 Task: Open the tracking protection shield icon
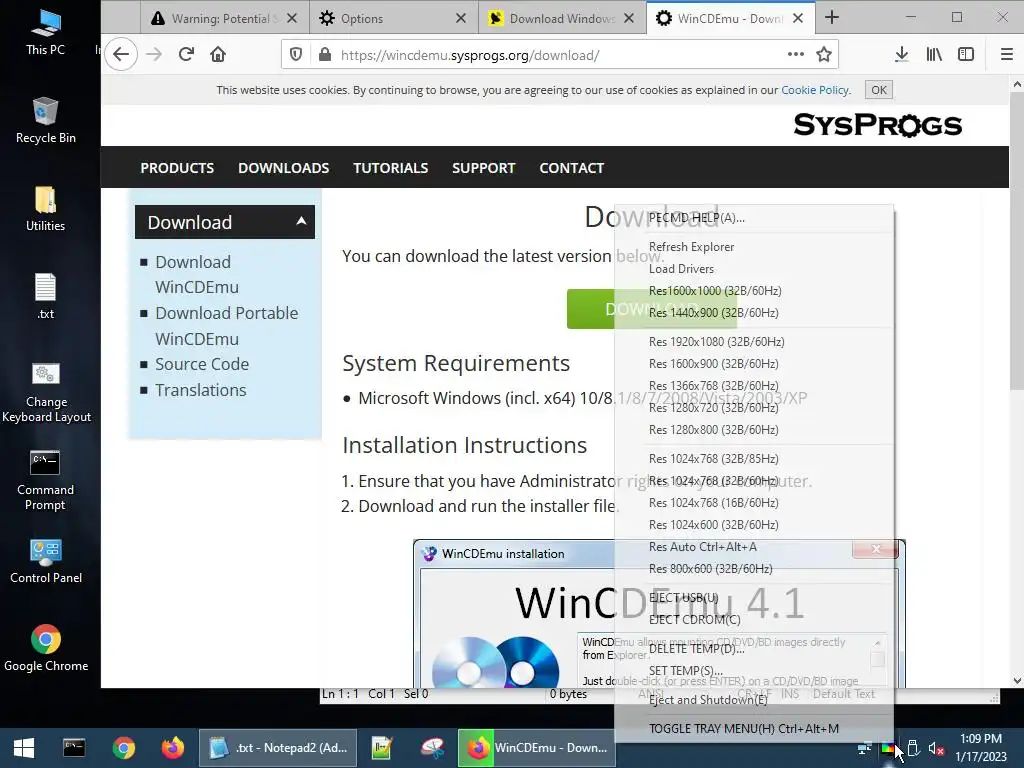tap(296, 54)
